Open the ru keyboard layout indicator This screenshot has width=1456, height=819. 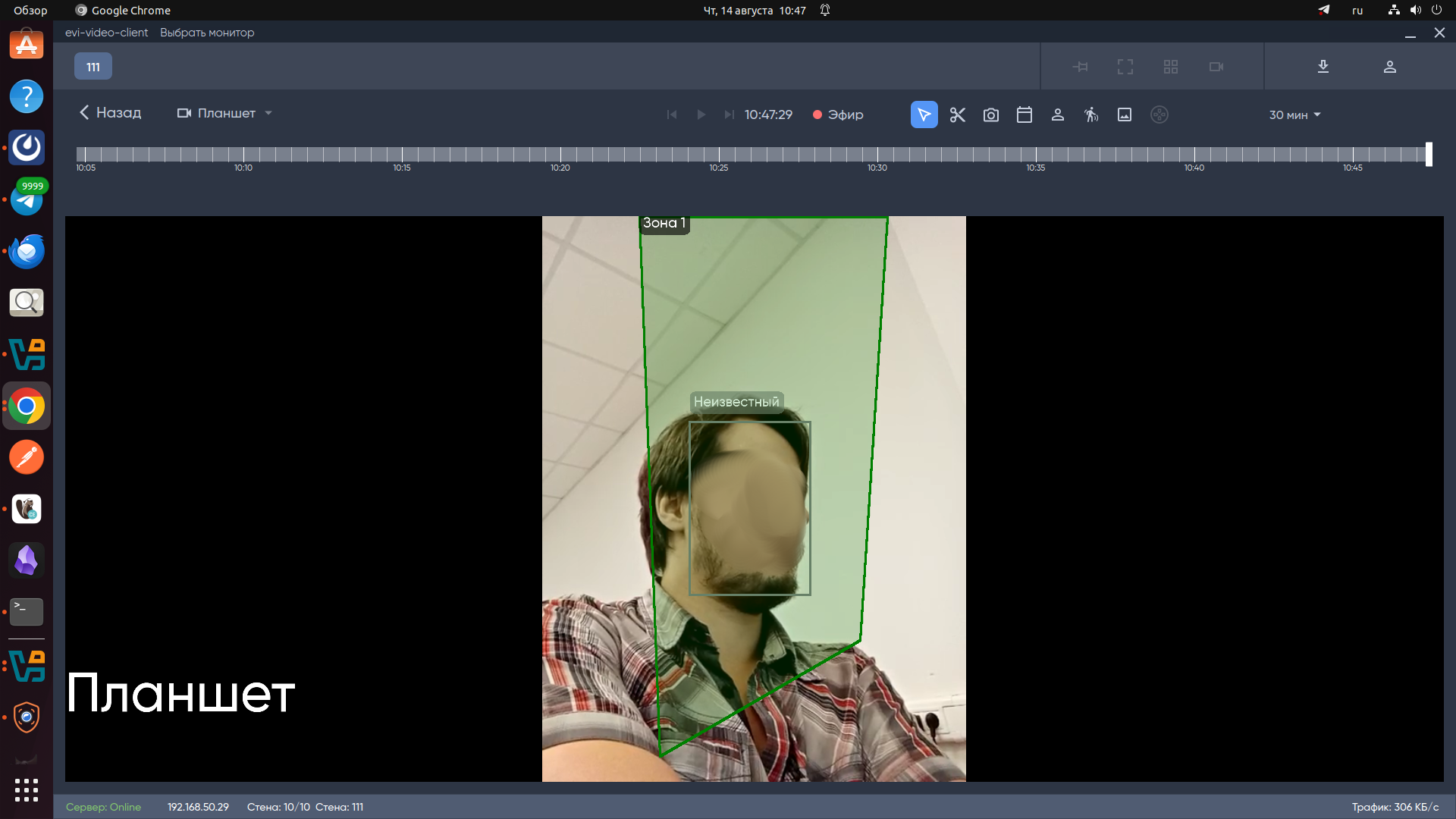pyautogui.click(x=1357, y=11)
